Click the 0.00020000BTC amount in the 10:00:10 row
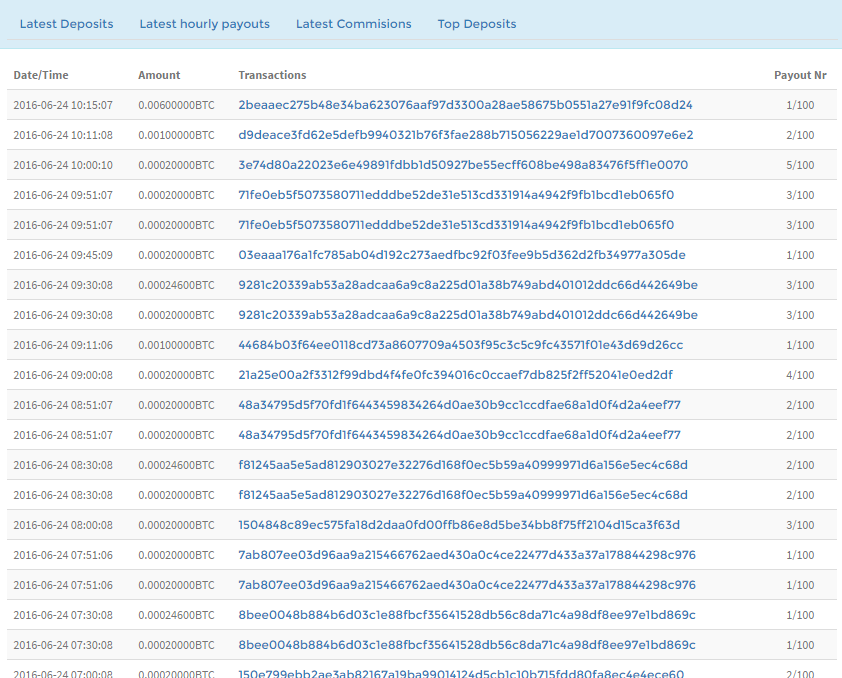Viewport: 842px width, 678px height. click(176, 165)
